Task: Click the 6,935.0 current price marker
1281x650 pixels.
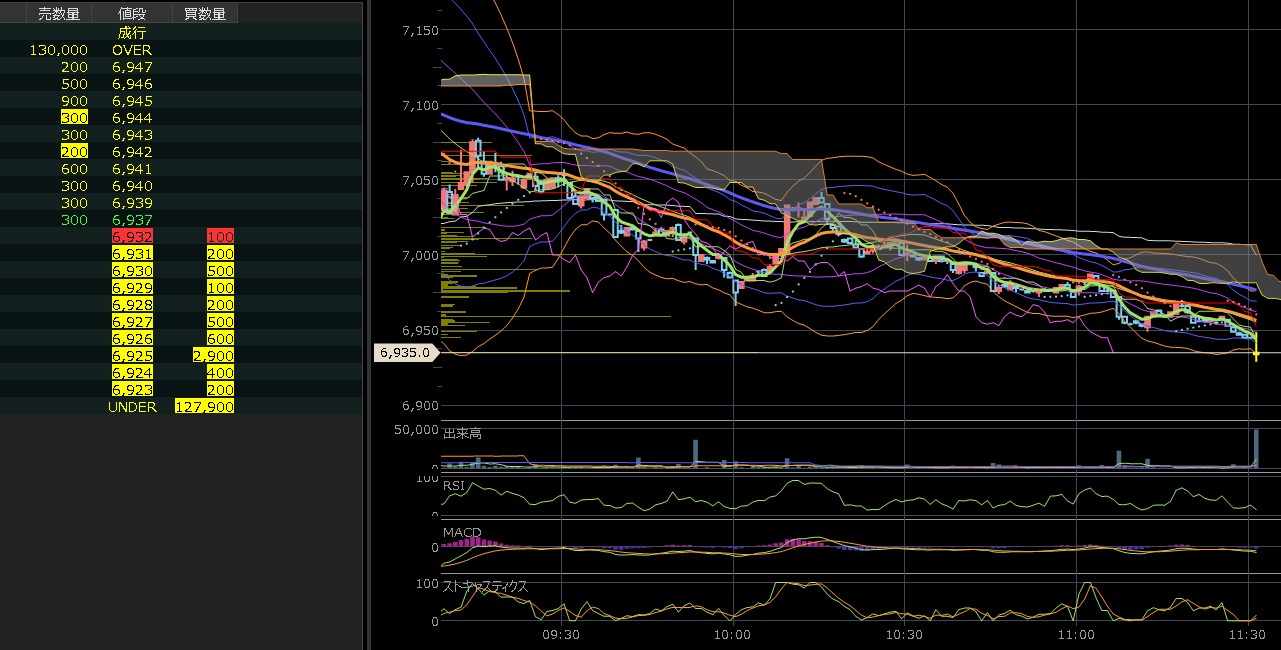Action: 405,352
